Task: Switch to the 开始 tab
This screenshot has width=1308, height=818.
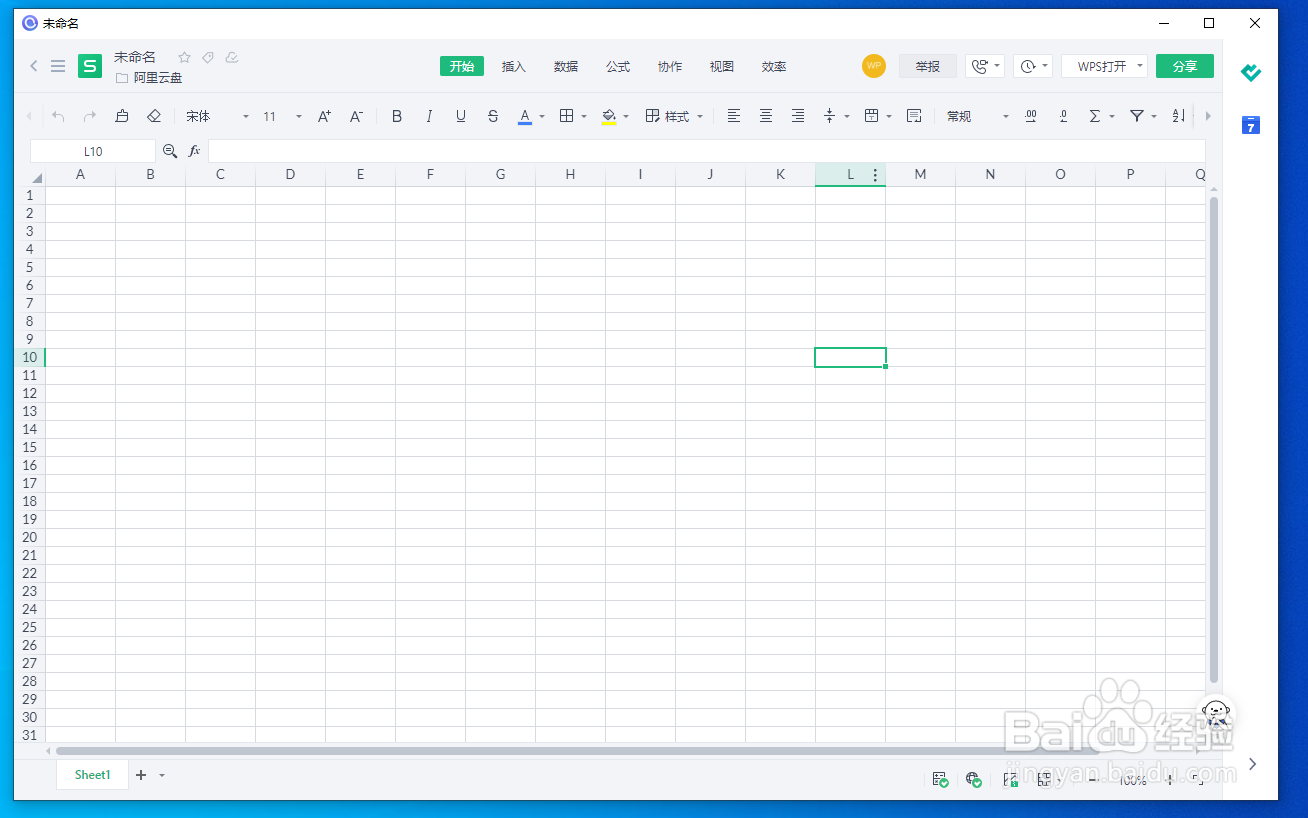Action: [462, 66]
